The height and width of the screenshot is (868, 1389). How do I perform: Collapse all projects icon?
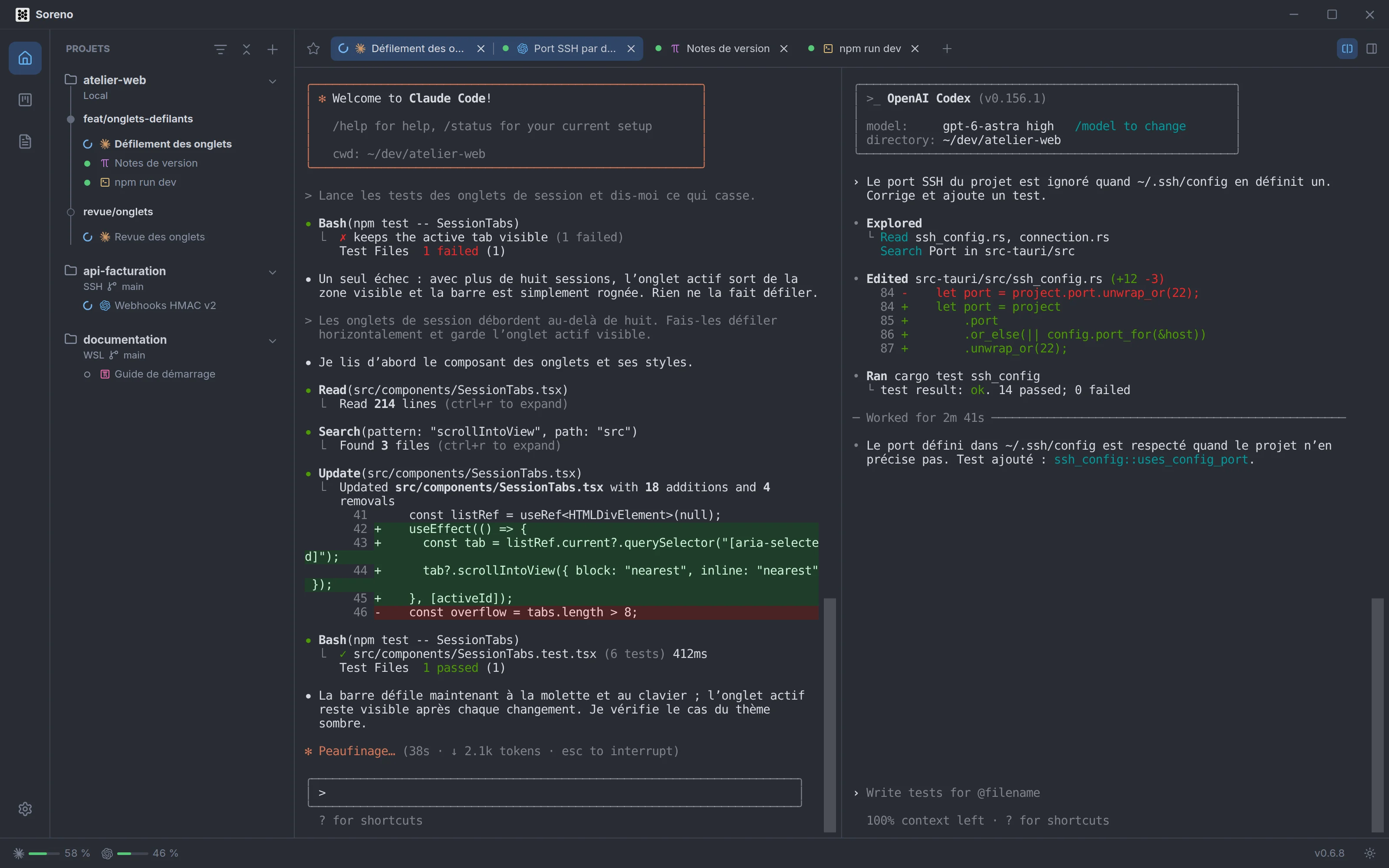[x=246, y=49]
